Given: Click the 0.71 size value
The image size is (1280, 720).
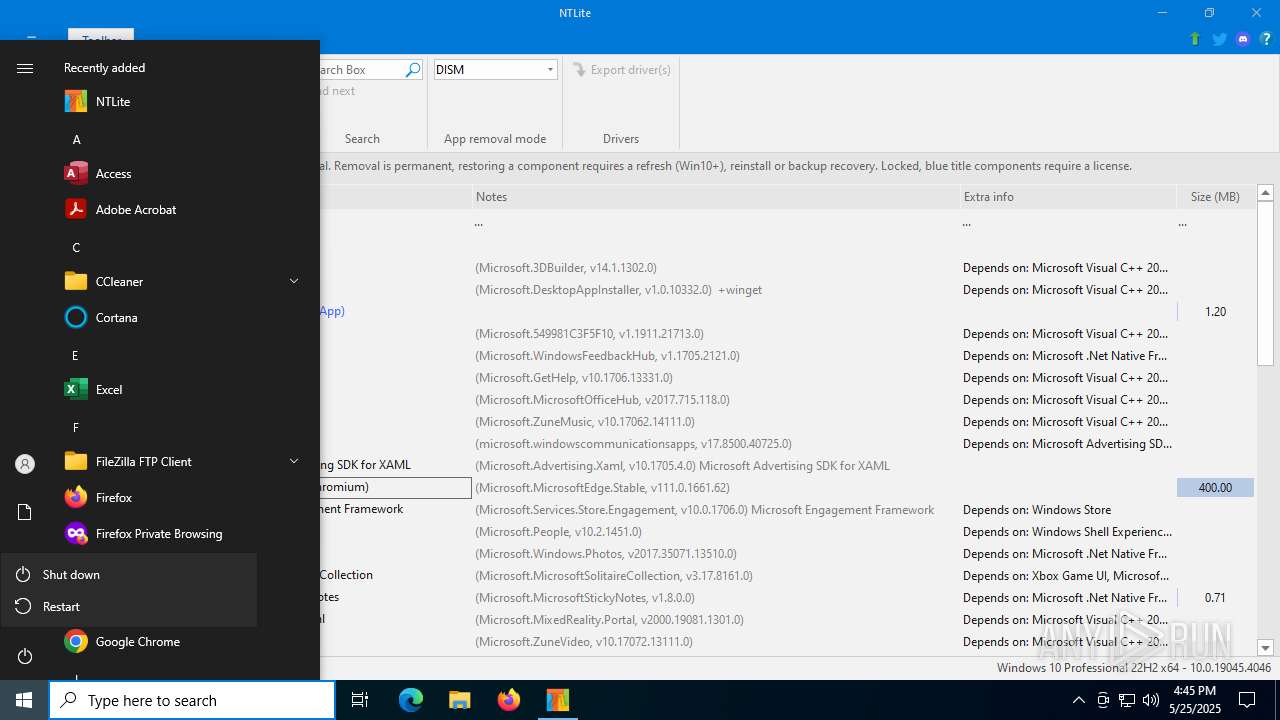Looking at the screenshot, I should (1215, 598).
